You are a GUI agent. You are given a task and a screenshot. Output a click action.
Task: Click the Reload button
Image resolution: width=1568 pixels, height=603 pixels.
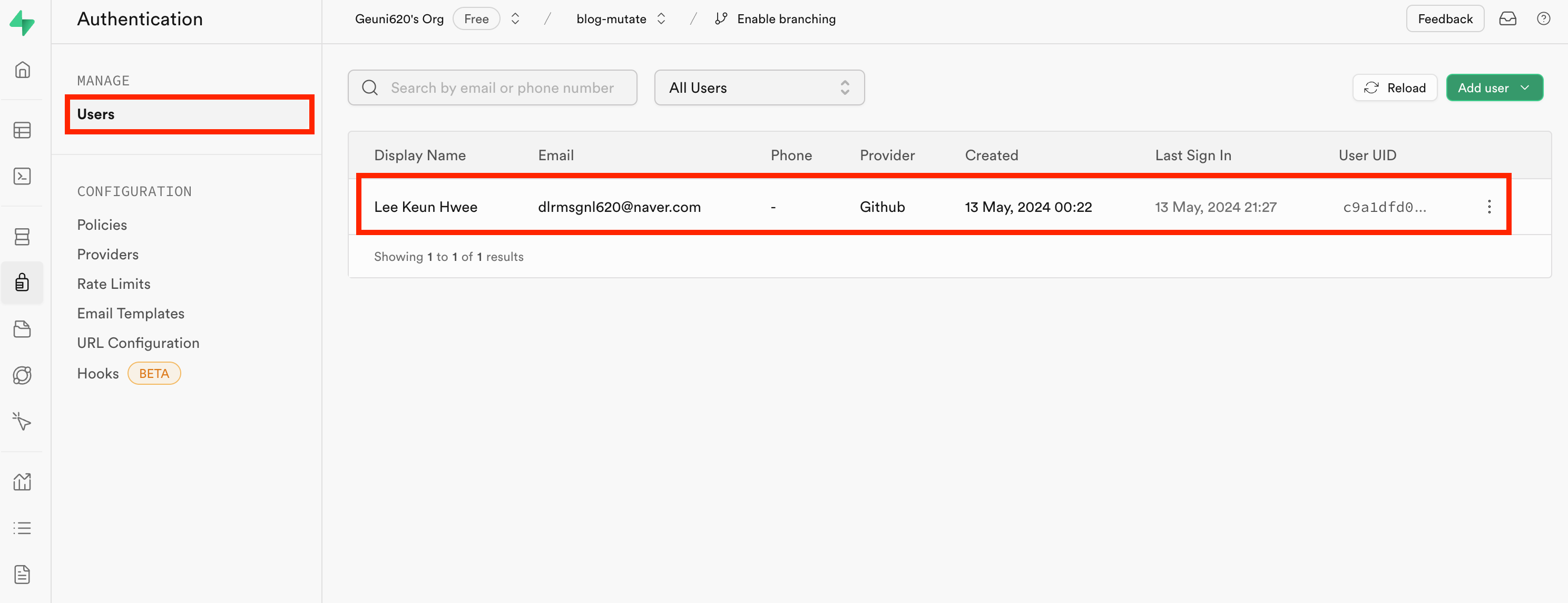(1394, 87)
